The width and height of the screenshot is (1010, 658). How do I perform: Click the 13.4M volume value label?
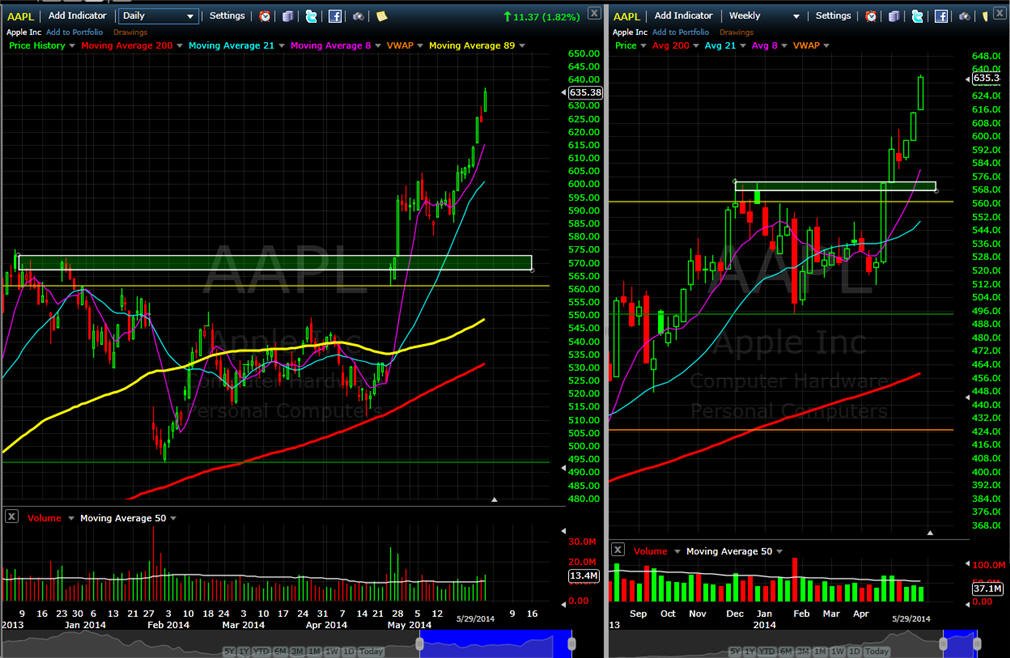584,576
